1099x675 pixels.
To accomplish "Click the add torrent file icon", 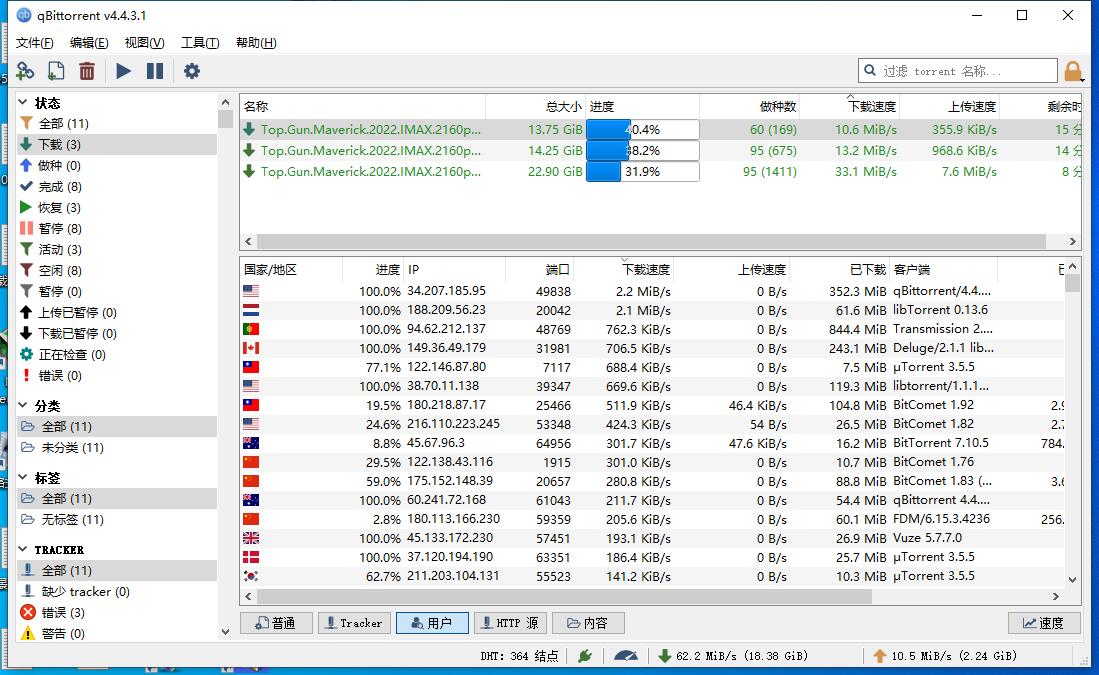I will coord(56,71).
